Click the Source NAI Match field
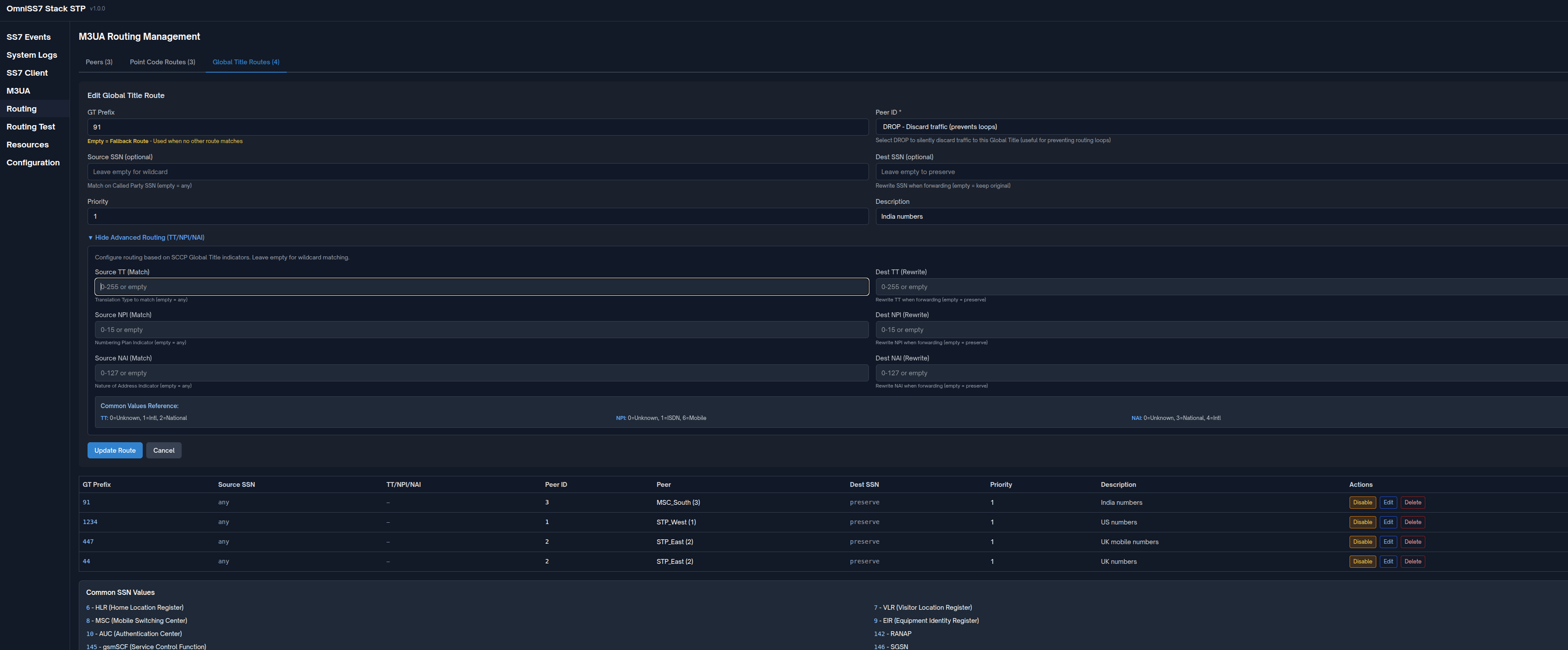 point(481,374)
